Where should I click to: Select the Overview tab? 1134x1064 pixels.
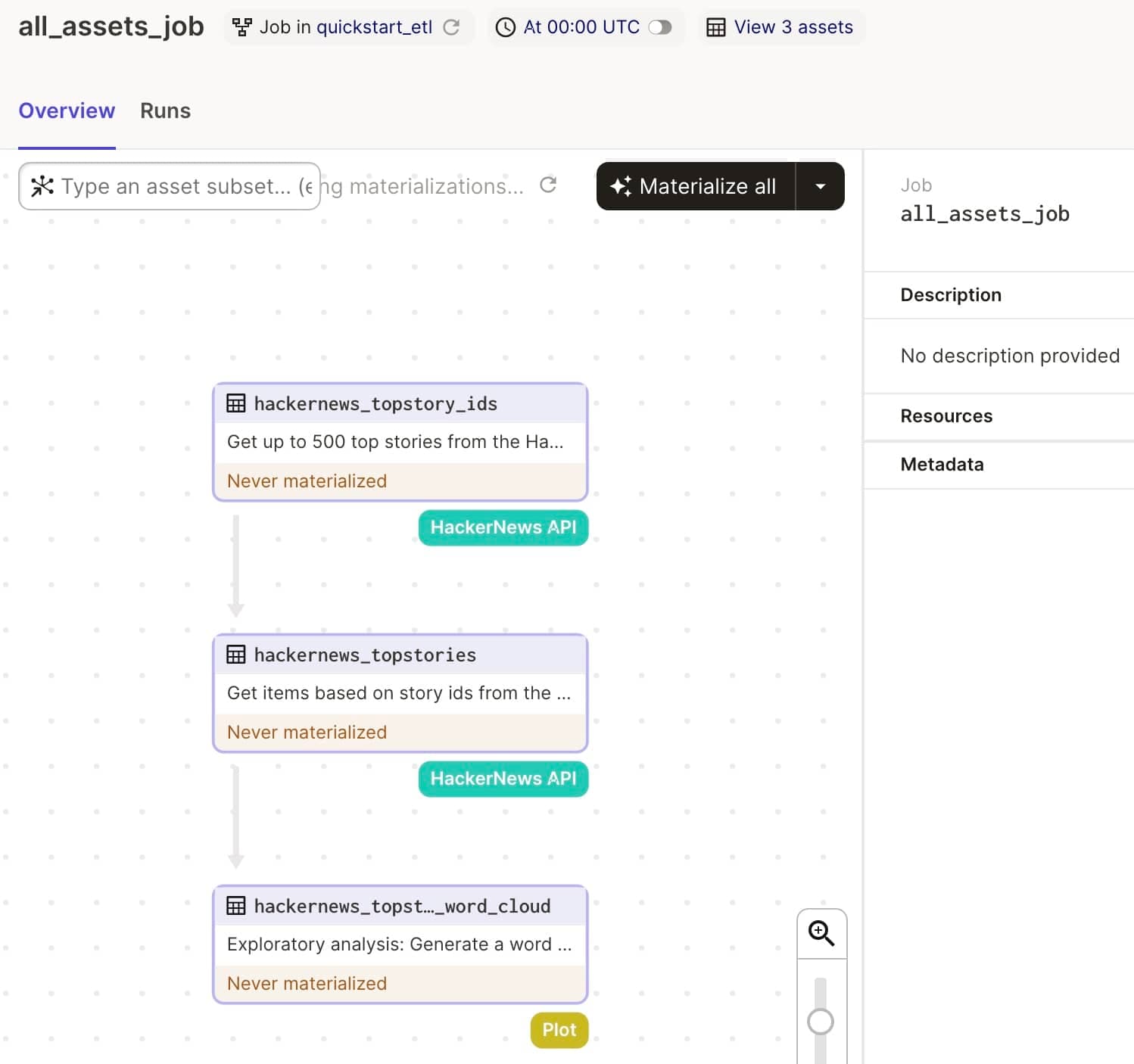pos(67,111)
